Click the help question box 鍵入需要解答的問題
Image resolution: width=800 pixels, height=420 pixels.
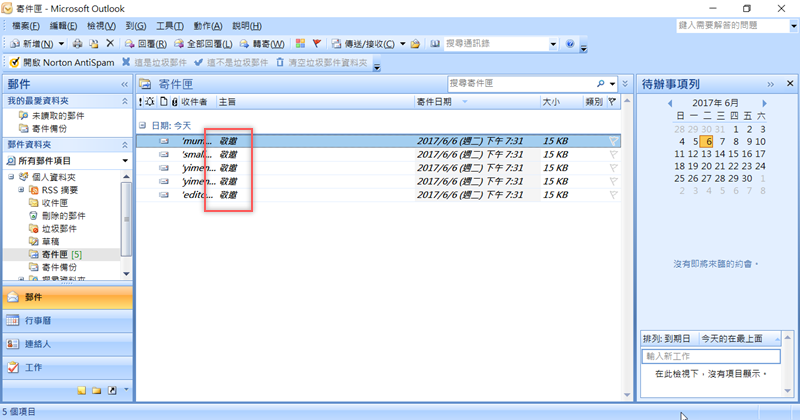point(732,26)
